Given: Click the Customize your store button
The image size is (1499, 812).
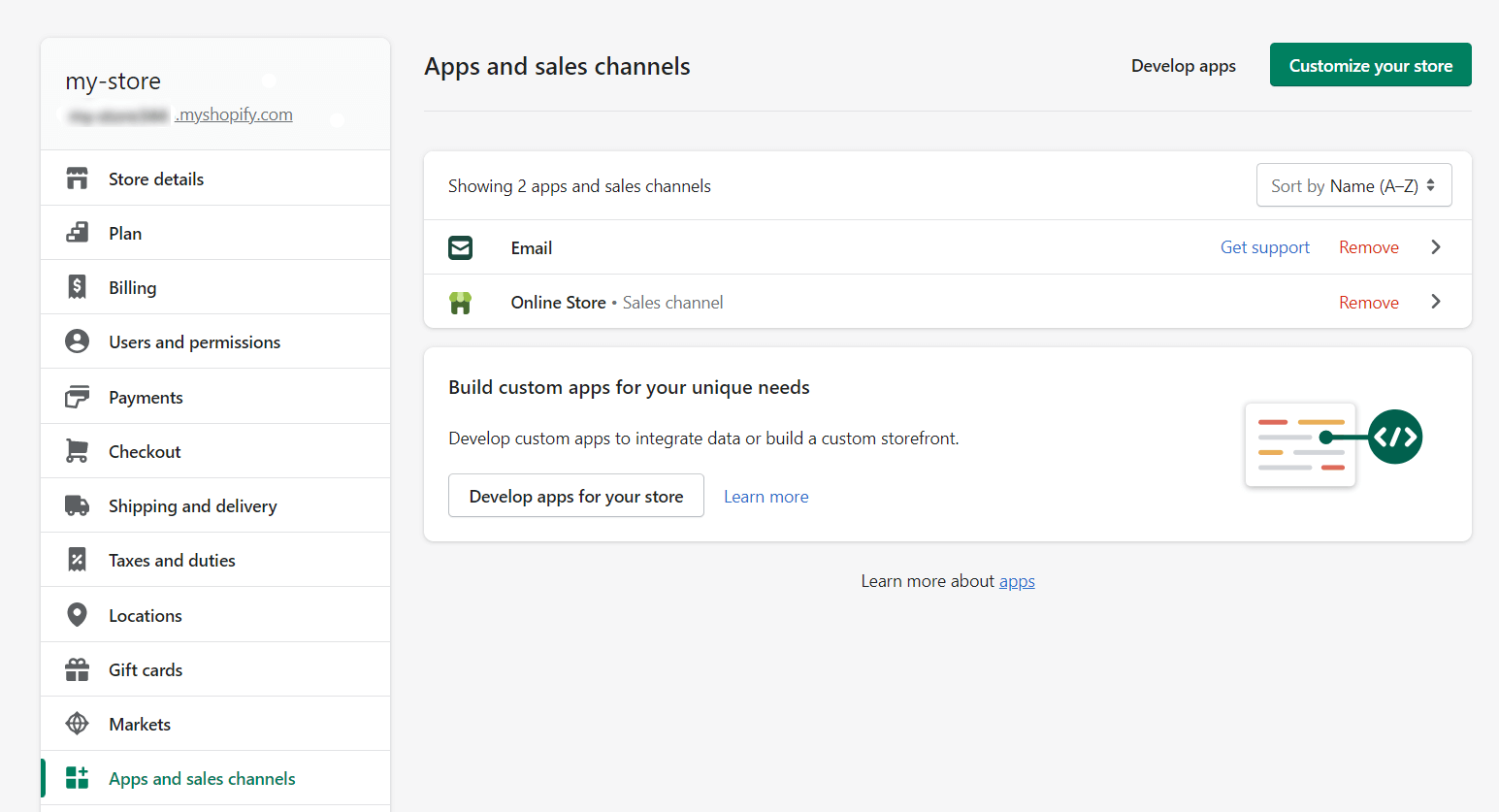Looking at the screenshot, I should pos(1370,65).
